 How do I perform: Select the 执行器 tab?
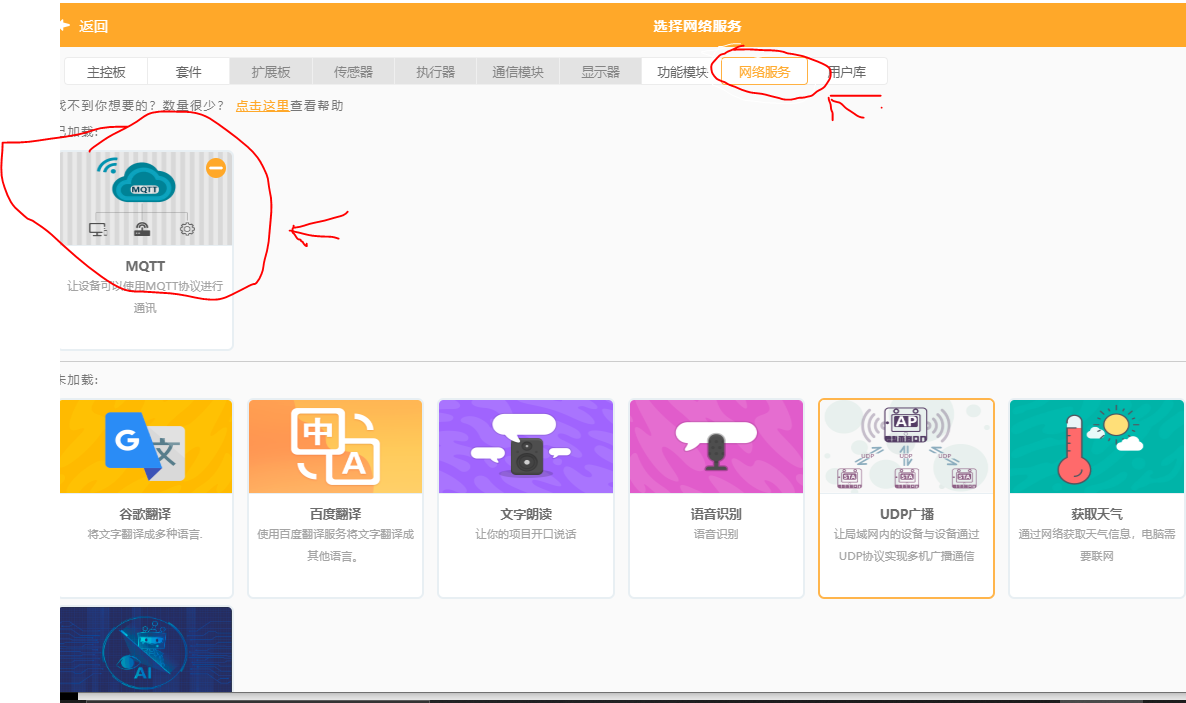click(436, 72)
